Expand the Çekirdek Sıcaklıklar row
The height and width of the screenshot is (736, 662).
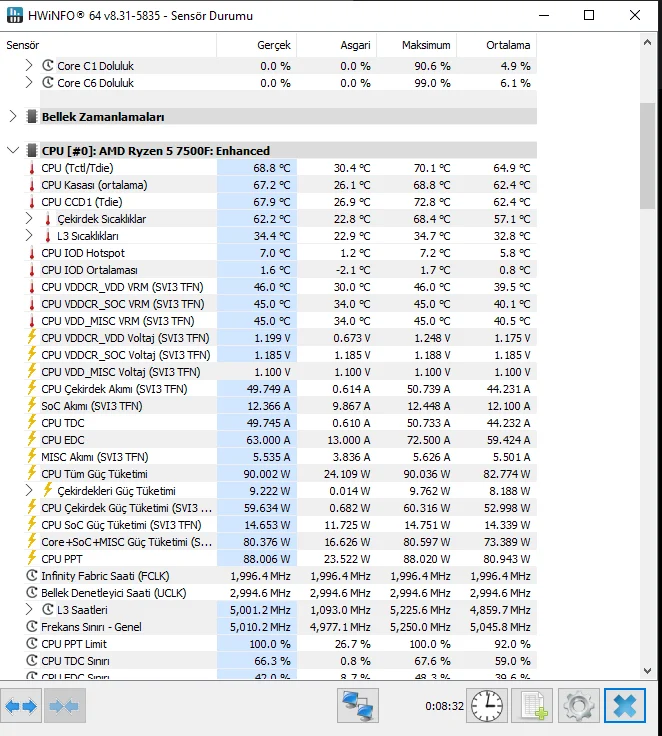pyautogui.click(x=29, y=219)
